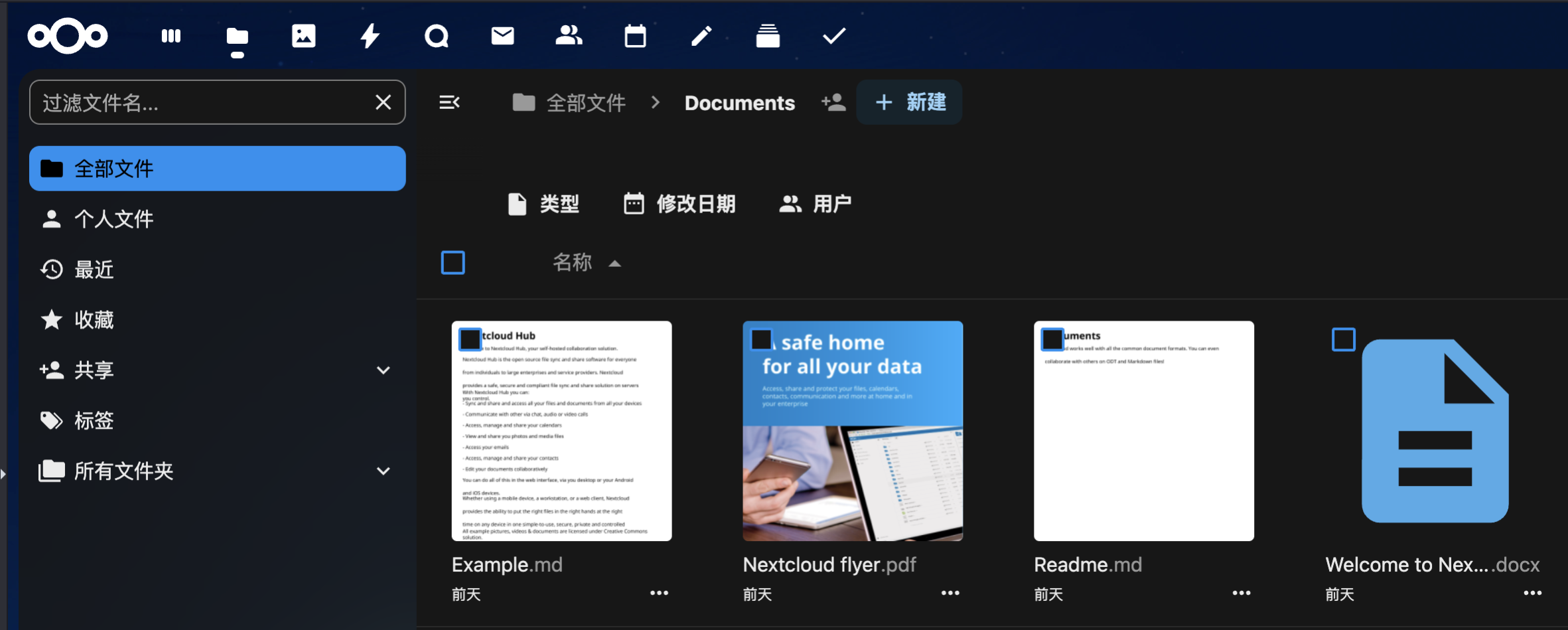Viewport: 1568px width, 630px height.
Task: Open the Photos app icon
Action: (303, 36)
